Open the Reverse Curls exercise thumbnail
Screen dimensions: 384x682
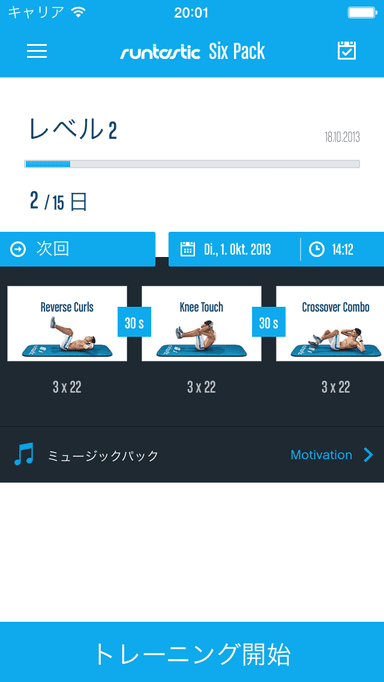(67, 323)
